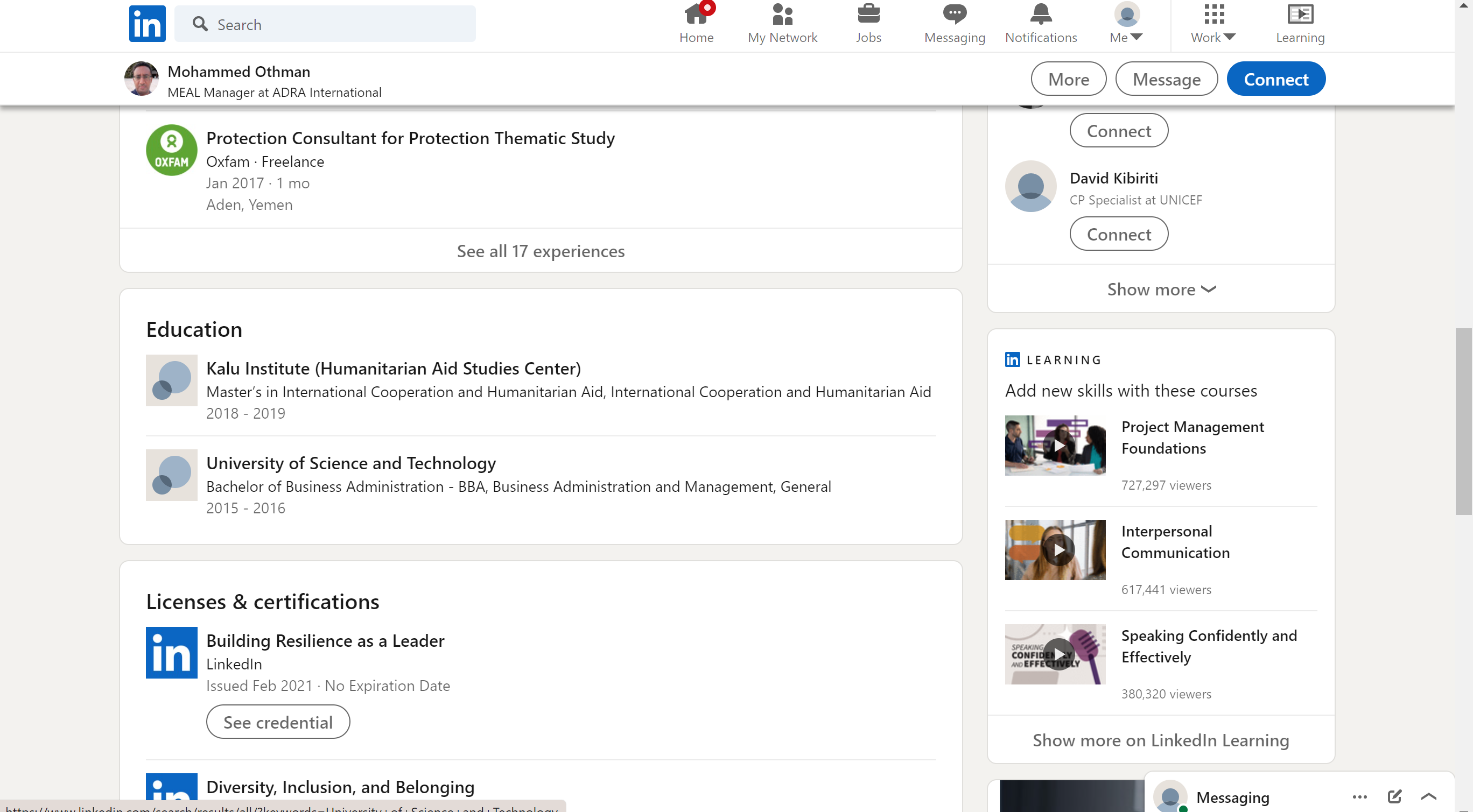Expand Show more people suggestions
Image resolution: width=1473 pixels, height=812 pixels.
coord(1161,289)
